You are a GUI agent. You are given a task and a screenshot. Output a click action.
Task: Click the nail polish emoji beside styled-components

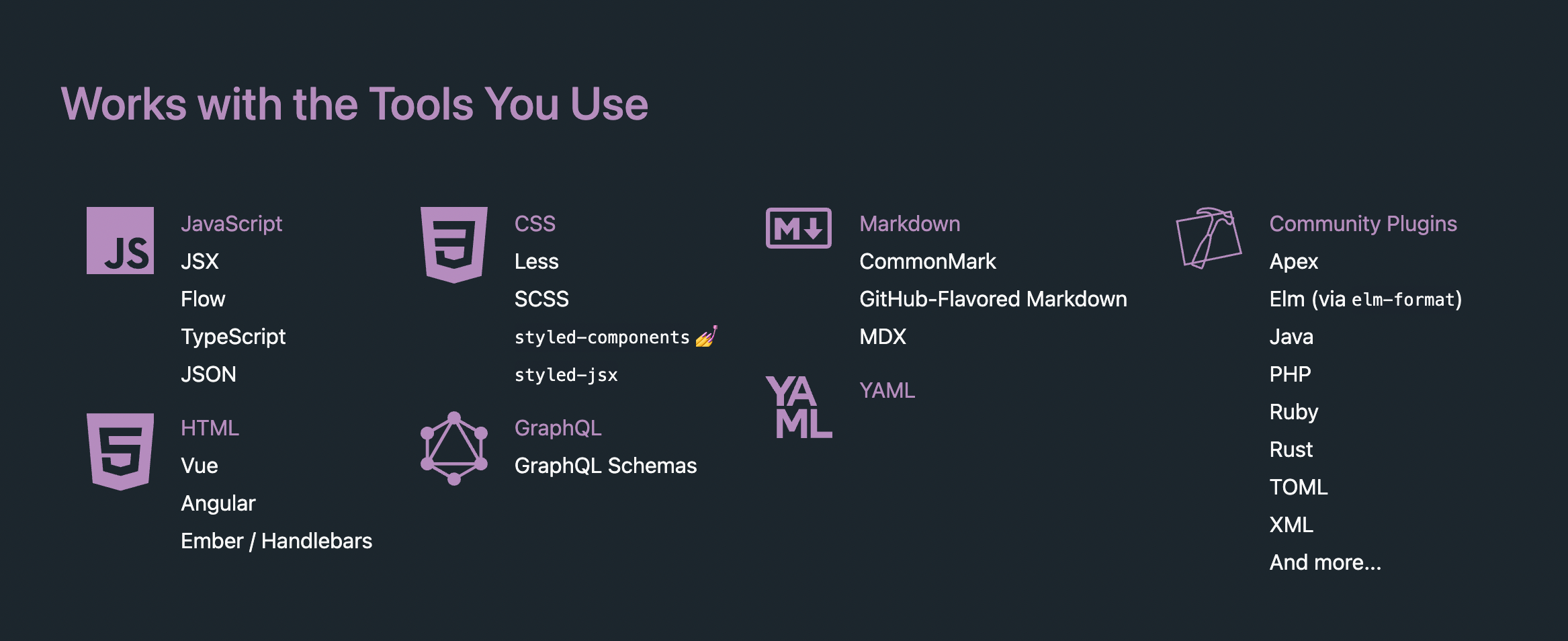coord(706,336)
